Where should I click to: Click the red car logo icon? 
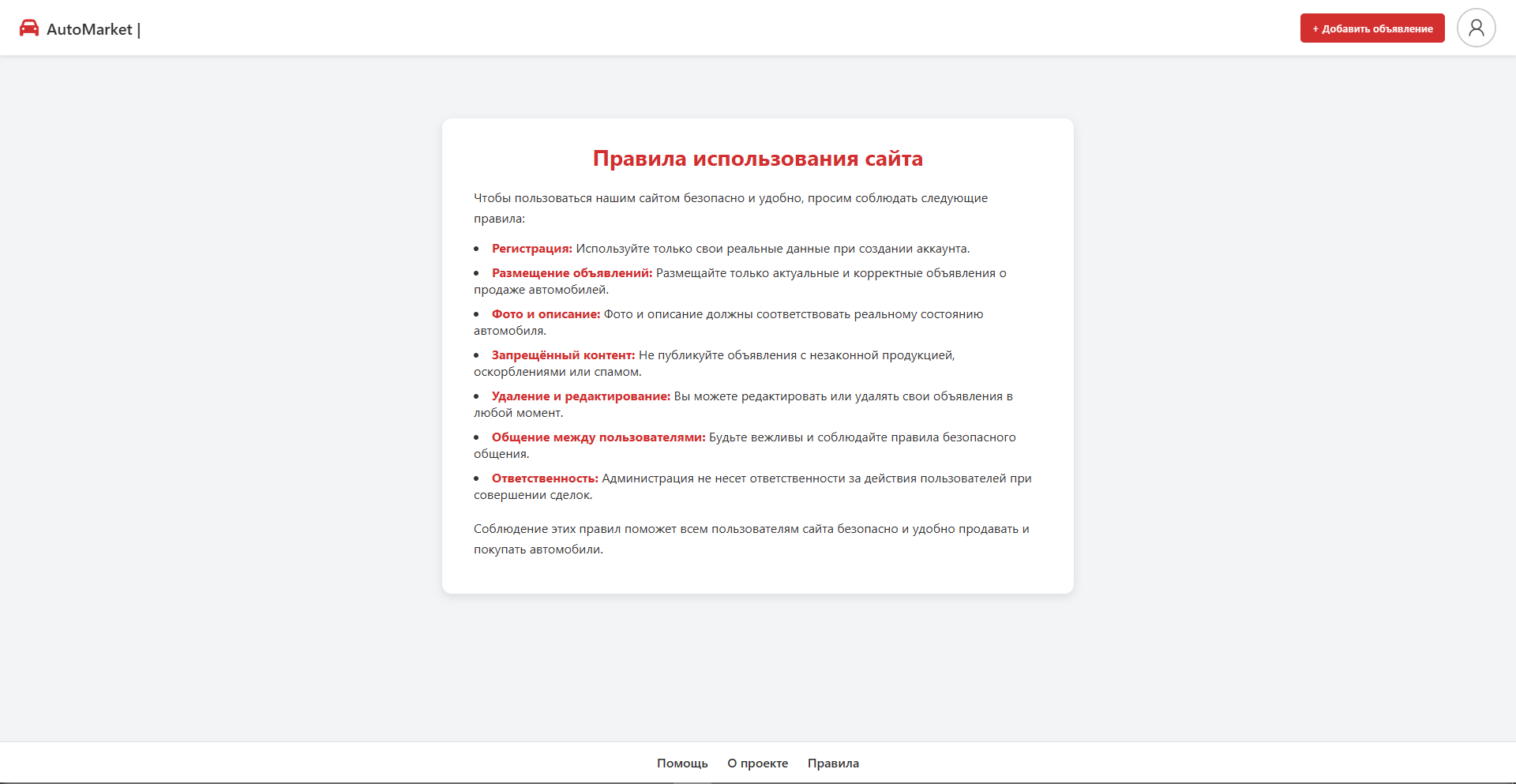point(29,28)
